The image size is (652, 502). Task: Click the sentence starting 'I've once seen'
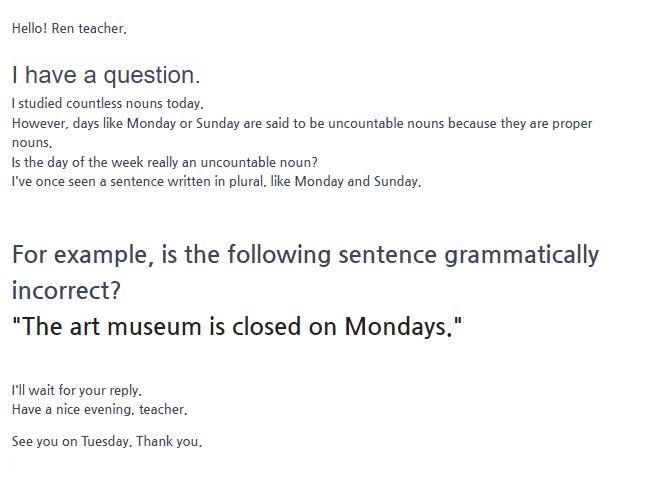pos(216,182)
